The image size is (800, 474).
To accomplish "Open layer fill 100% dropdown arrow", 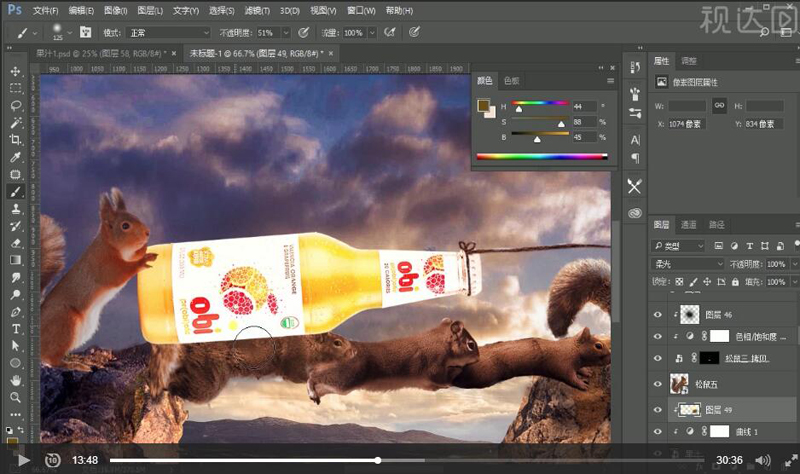I will point(794,282).
